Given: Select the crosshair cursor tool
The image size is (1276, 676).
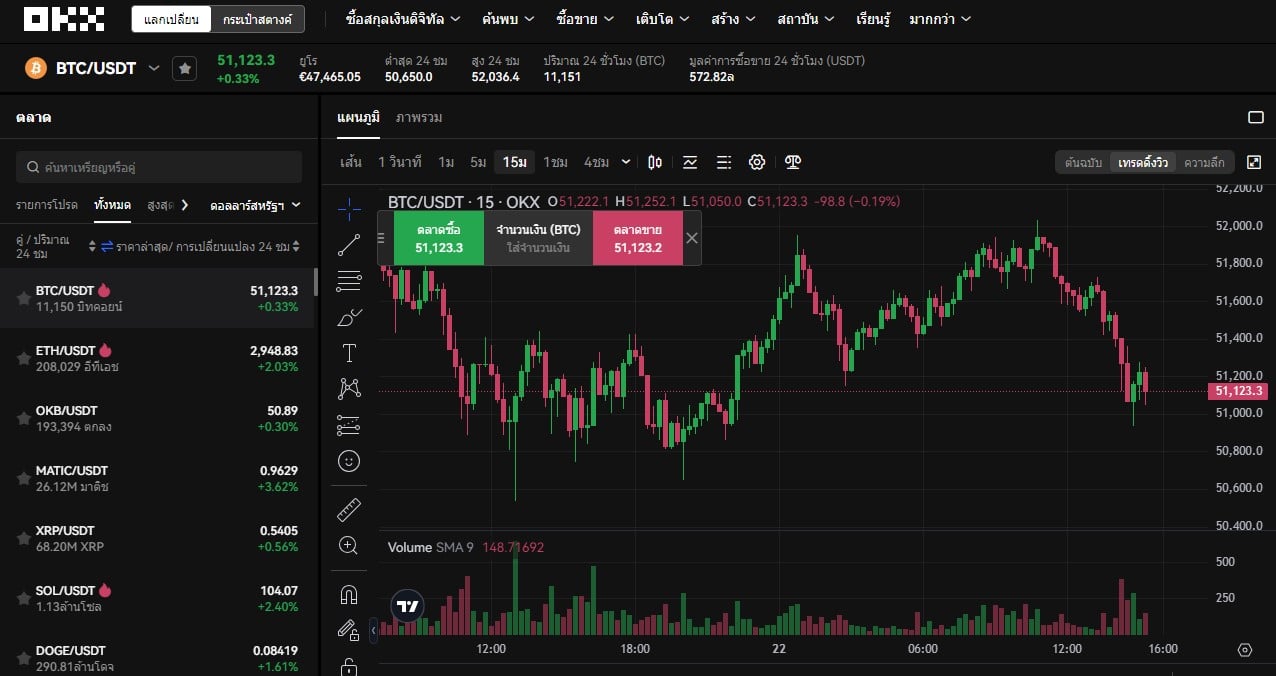Looking at the screenshot, I should pos(349,208).
